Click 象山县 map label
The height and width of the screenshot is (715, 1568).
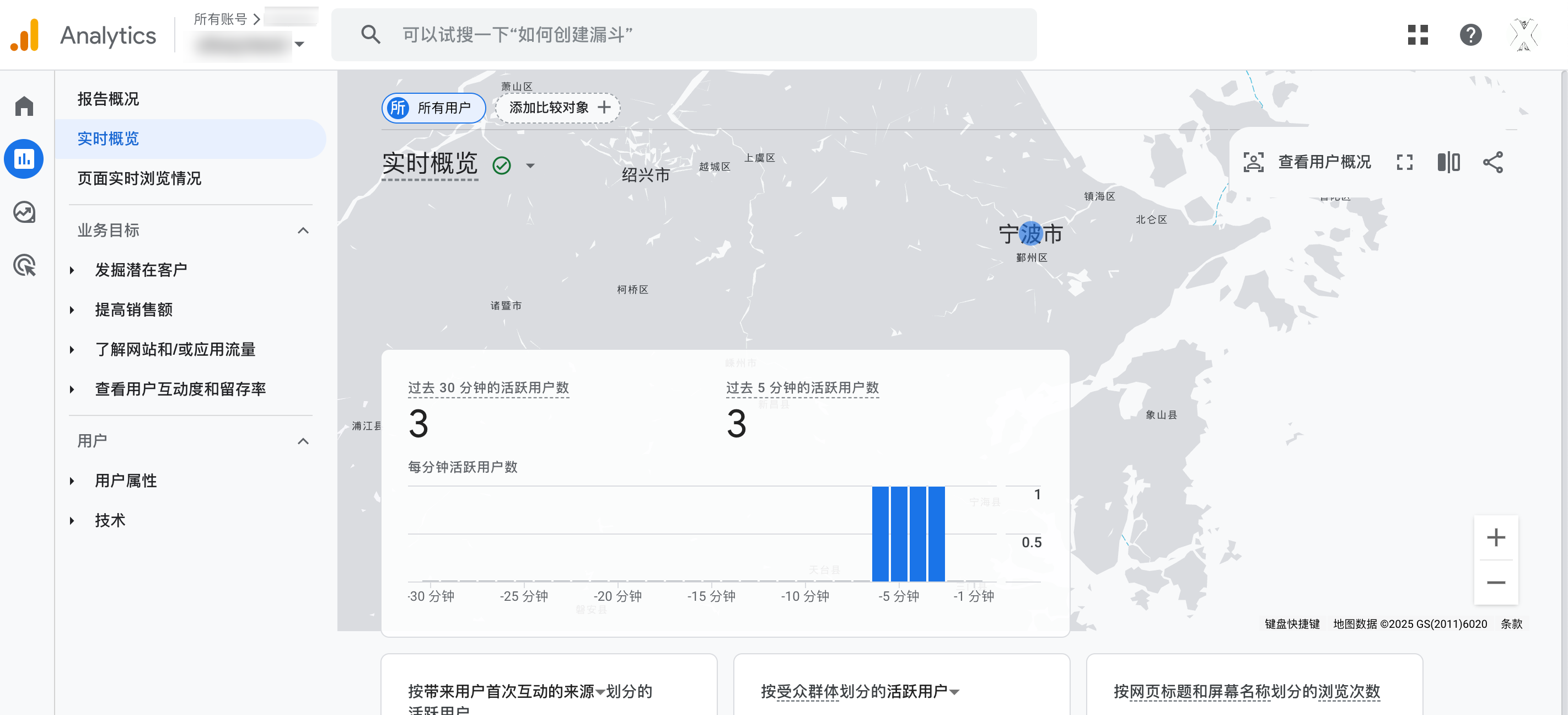1161,415
